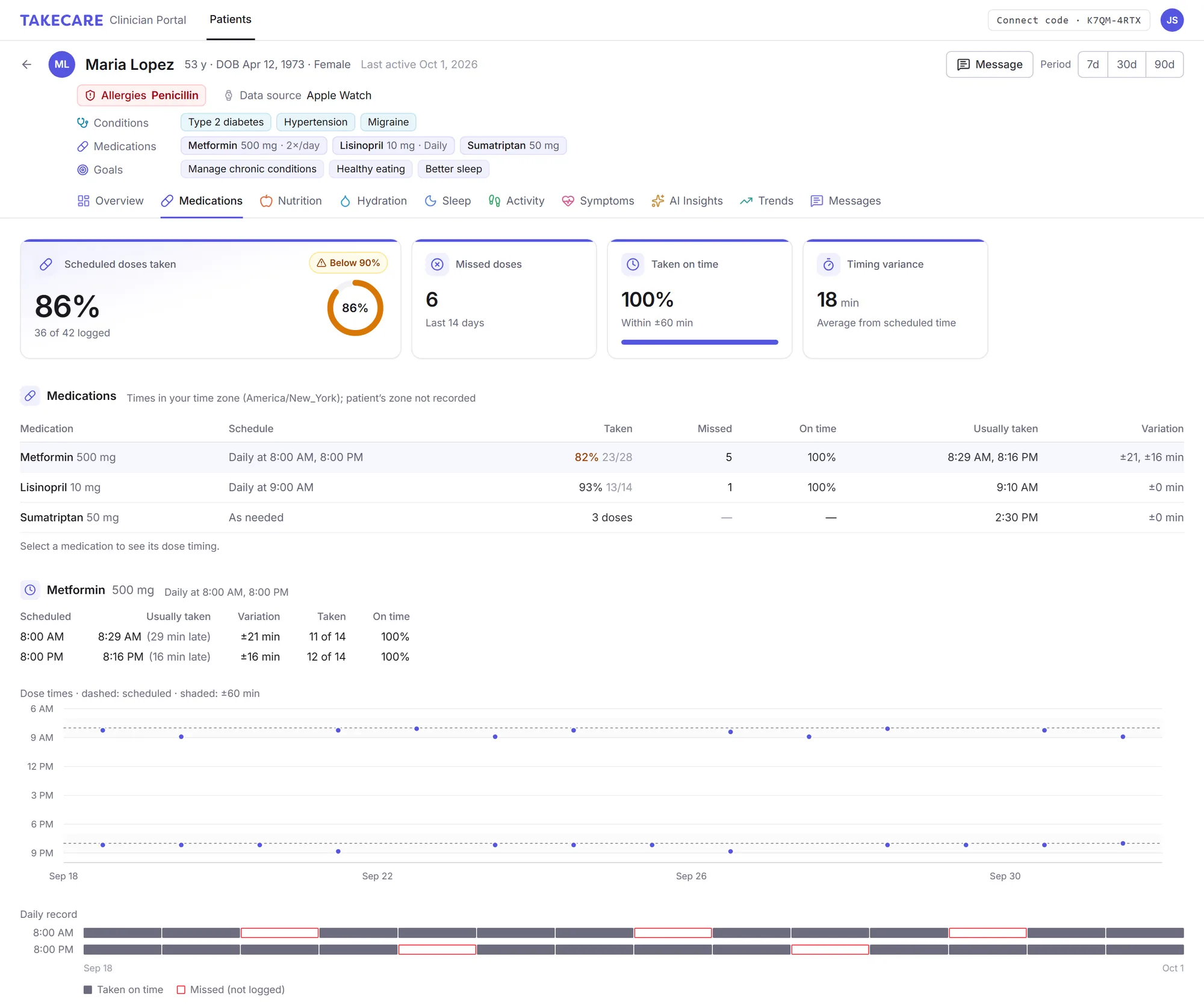This screenshot has height=1004, width=1204.
Task: Open the Activity tab
Action: (517, 201)
